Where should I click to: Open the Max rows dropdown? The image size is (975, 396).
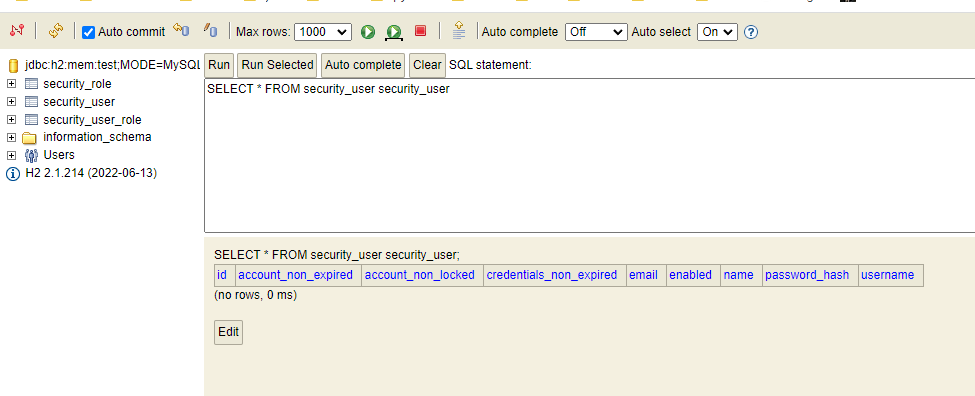(323, 32)
